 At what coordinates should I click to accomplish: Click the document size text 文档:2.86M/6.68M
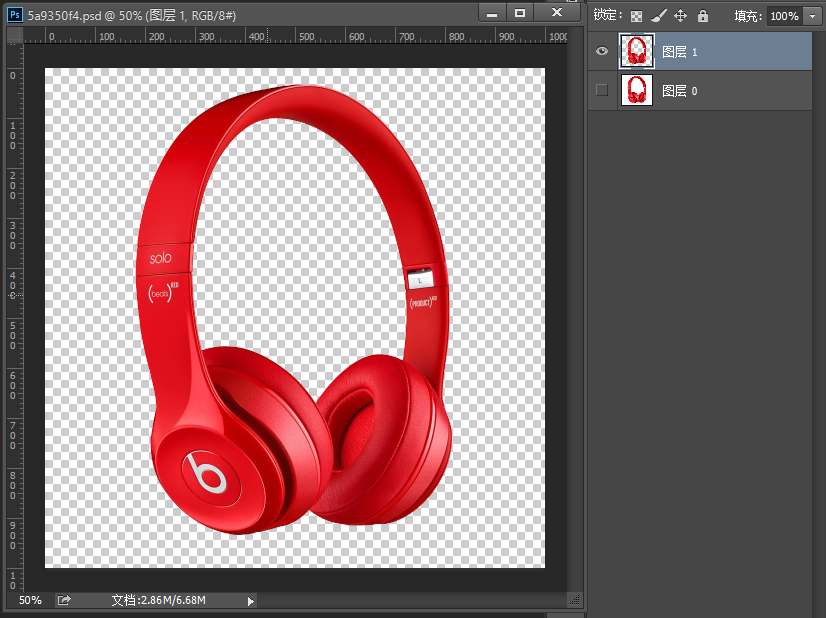(x=159, y=600)
